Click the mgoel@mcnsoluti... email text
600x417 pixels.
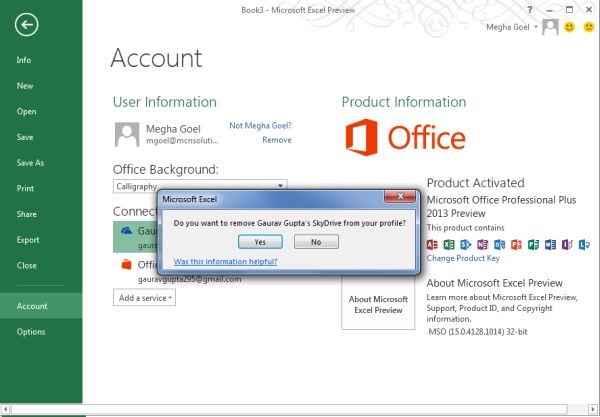182,141
